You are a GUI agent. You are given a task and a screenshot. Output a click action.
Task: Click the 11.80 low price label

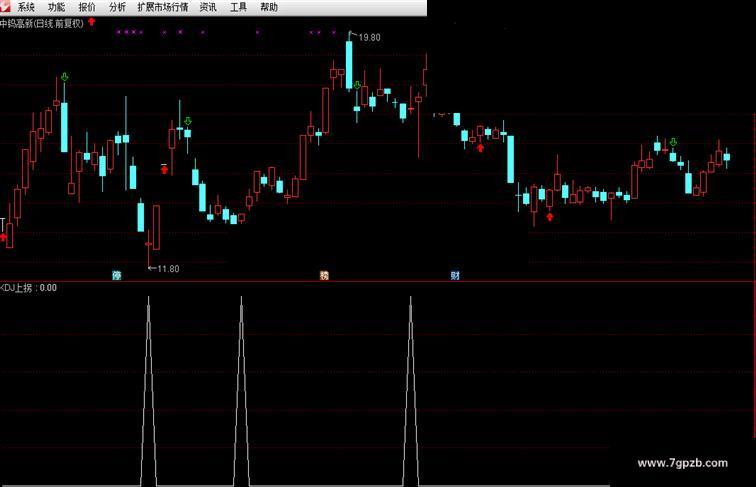[x=168, y=269]
